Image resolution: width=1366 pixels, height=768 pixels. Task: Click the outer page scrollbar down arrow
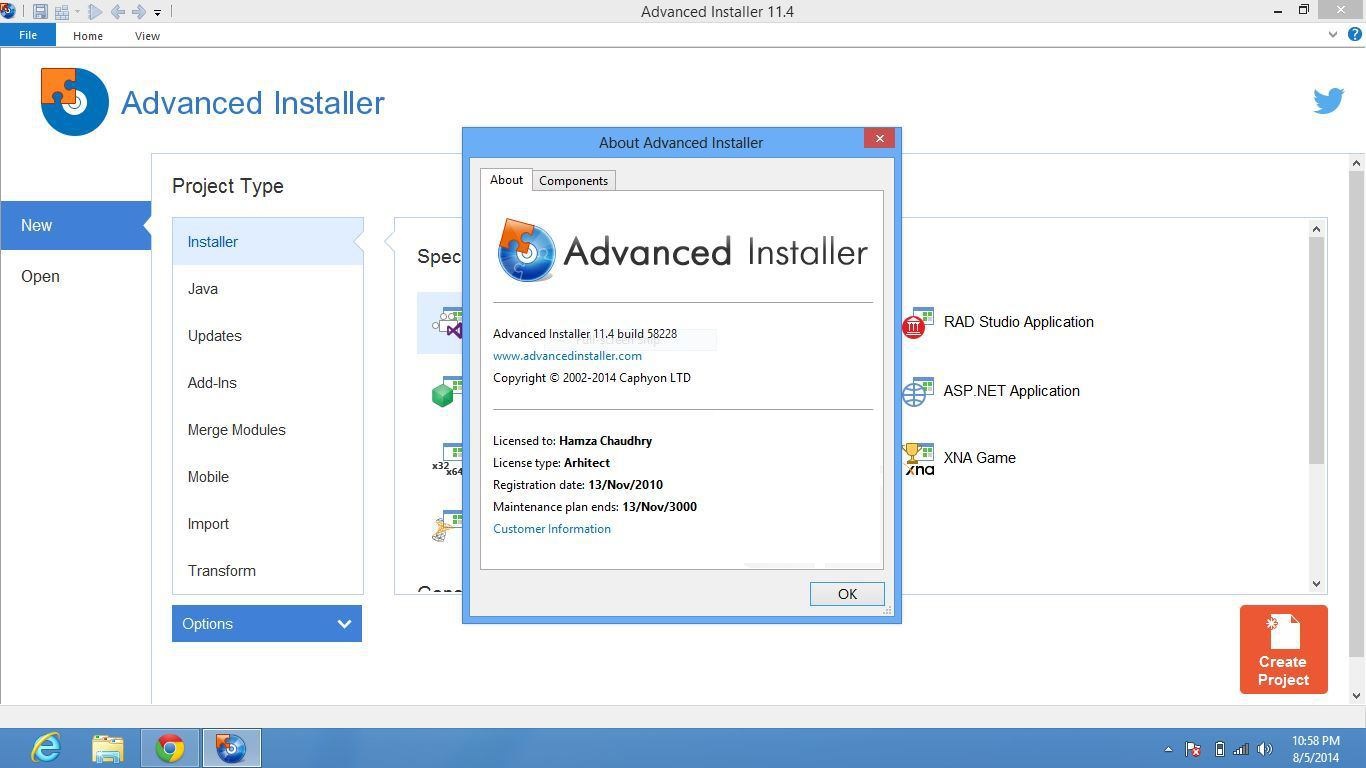(x=1356, y=695)
